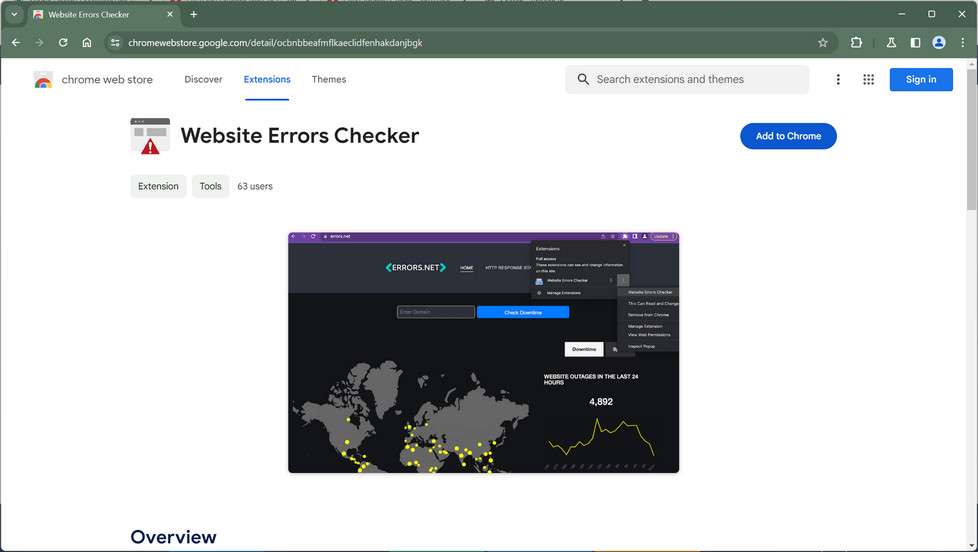Switch to the Extensions tab
The image size is (978, 552).
tap(267, 79)
